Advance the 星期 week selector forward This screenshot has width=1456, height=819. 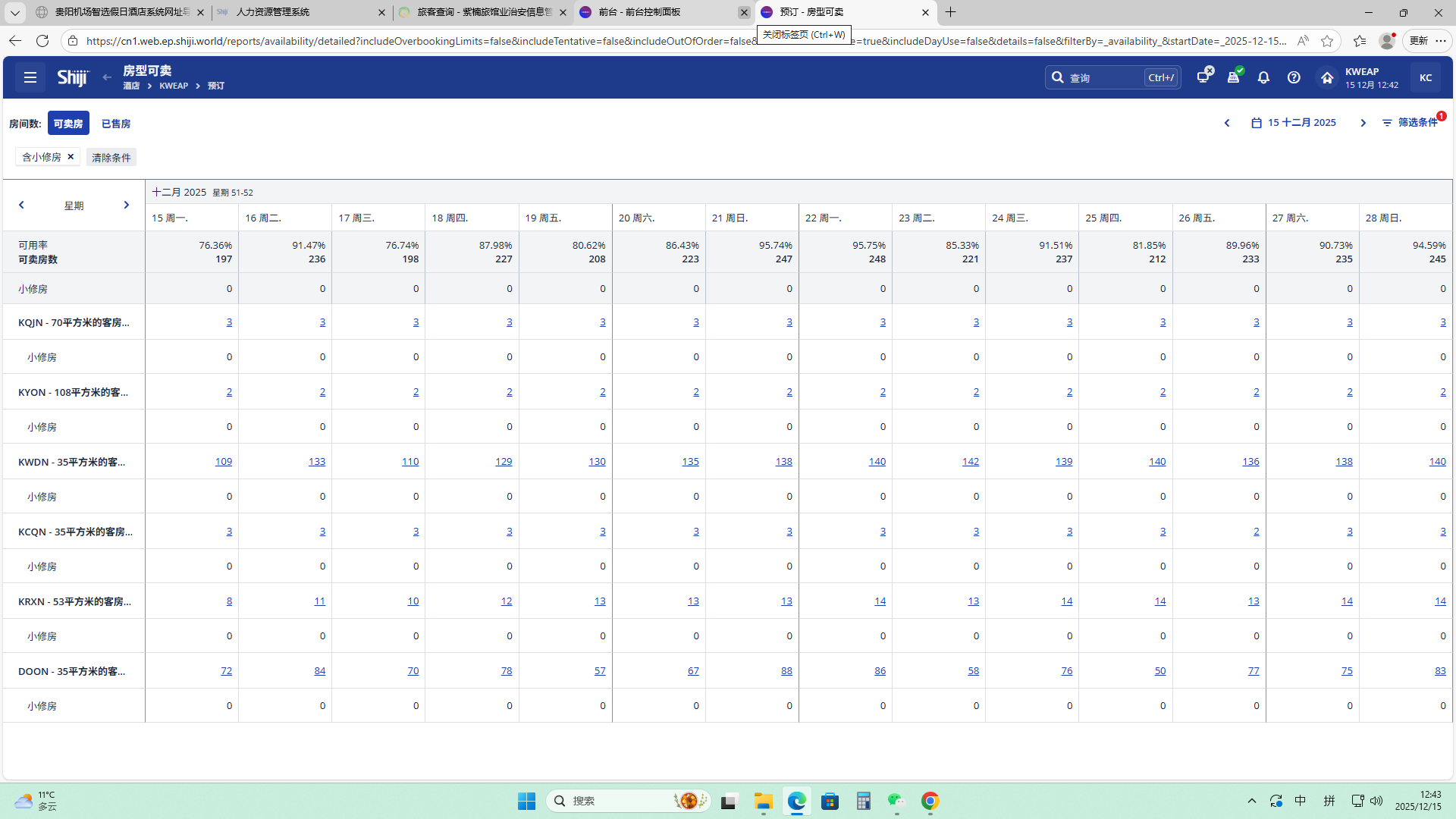pos(127,206)
